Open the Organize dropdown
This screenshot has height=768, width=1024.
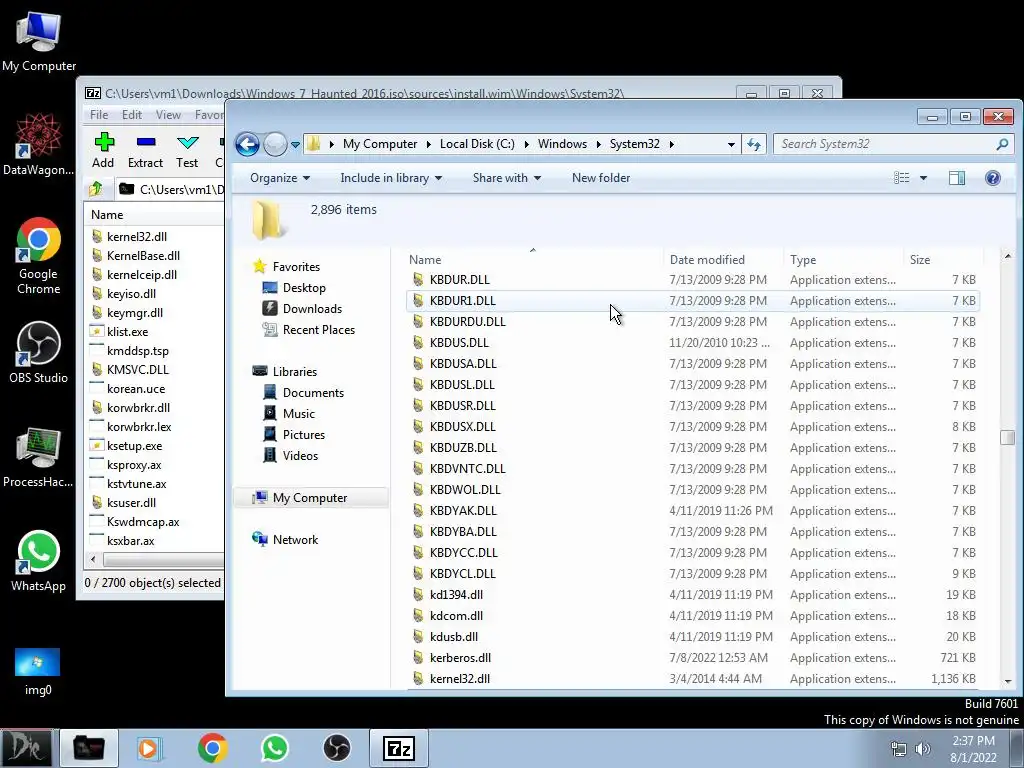coord(280,178)
